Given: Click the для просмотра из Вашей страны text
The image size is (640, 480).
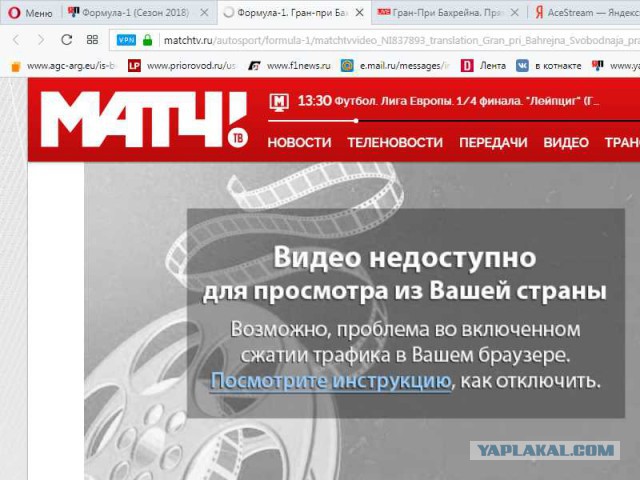Looking at the screenshot, I should (x=404, y=291).
